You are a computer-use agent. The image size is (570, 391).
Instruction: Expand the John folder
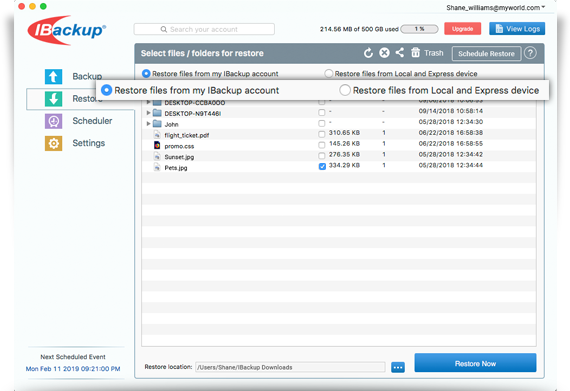[x=148, y=124]
